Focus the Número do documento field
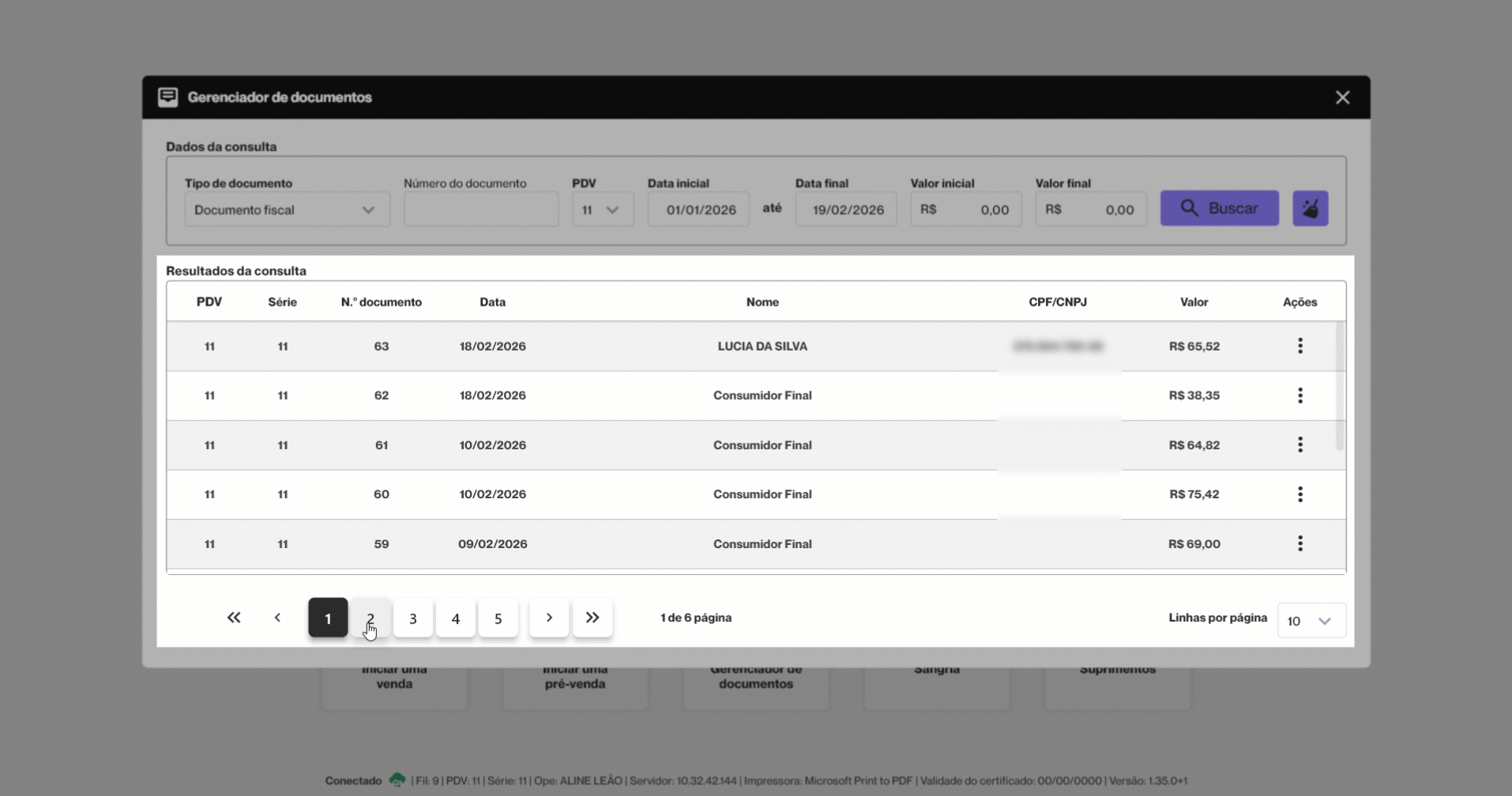 480,210
